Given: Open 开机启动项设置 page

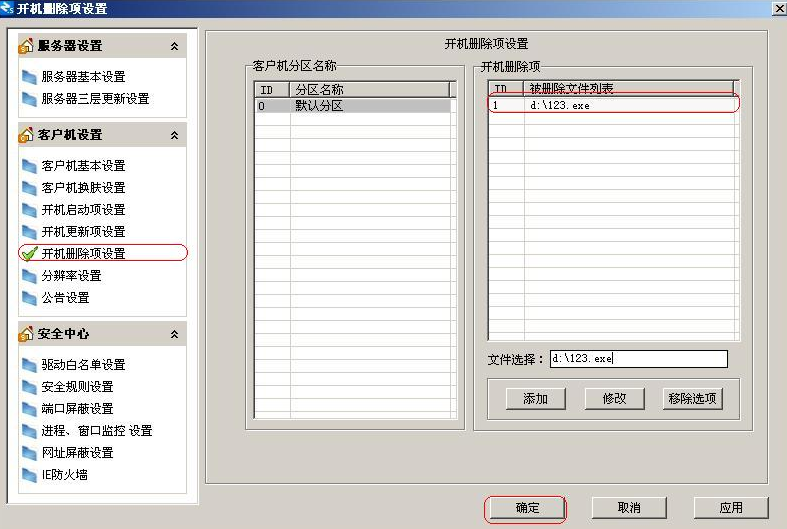Looking at the screenshot, I should pos(83,210).
